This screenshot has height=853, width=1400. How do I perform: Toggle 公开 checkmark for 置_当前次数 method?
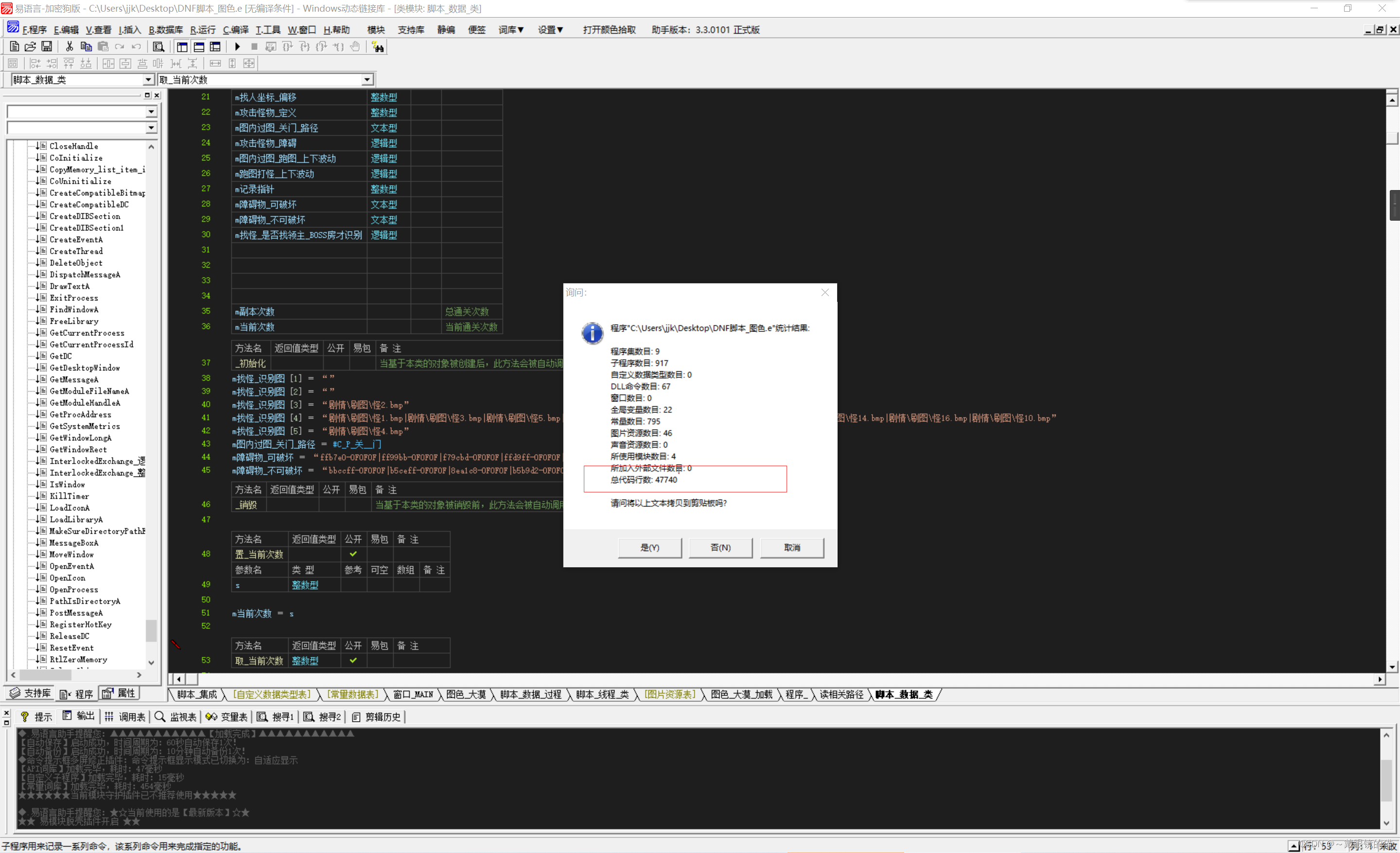coord(353,554)
